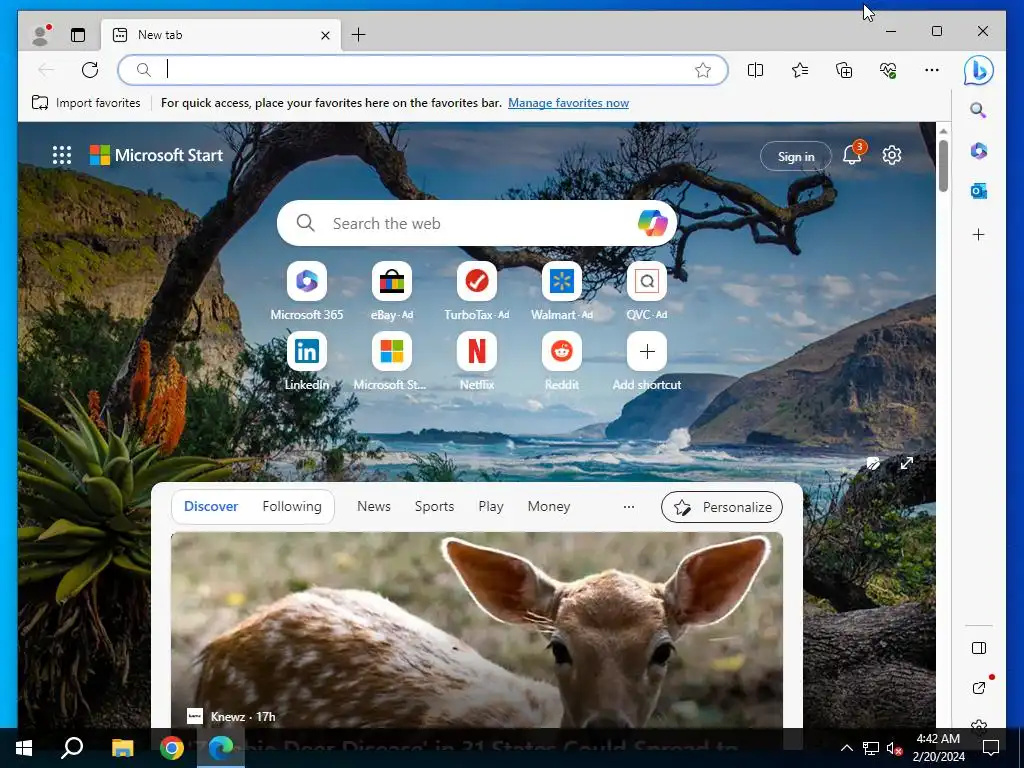Open a new tab with plus button

[x=359, y=35]
